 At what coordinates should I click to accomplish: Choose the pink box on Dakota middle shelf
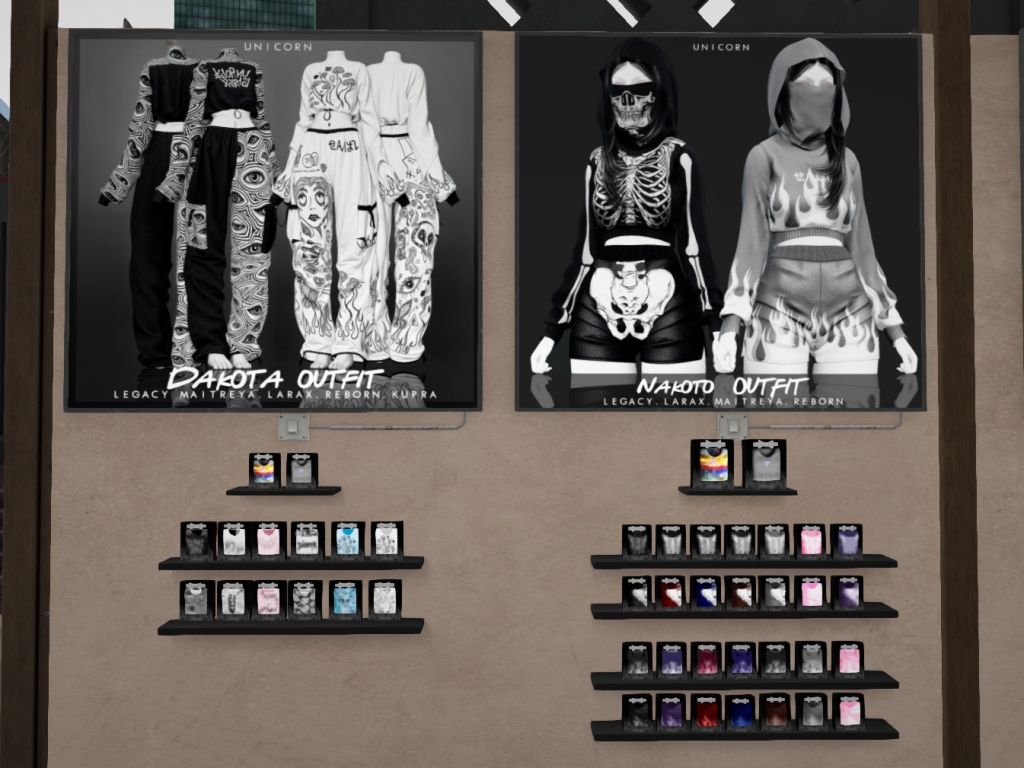point(268,540)
